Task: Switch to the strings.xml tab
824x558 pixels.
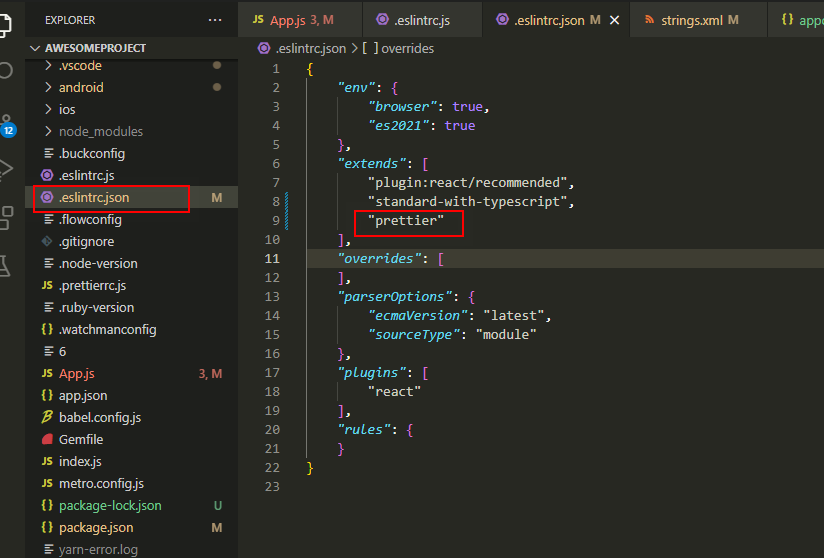Action: click(x=692, y=20)
